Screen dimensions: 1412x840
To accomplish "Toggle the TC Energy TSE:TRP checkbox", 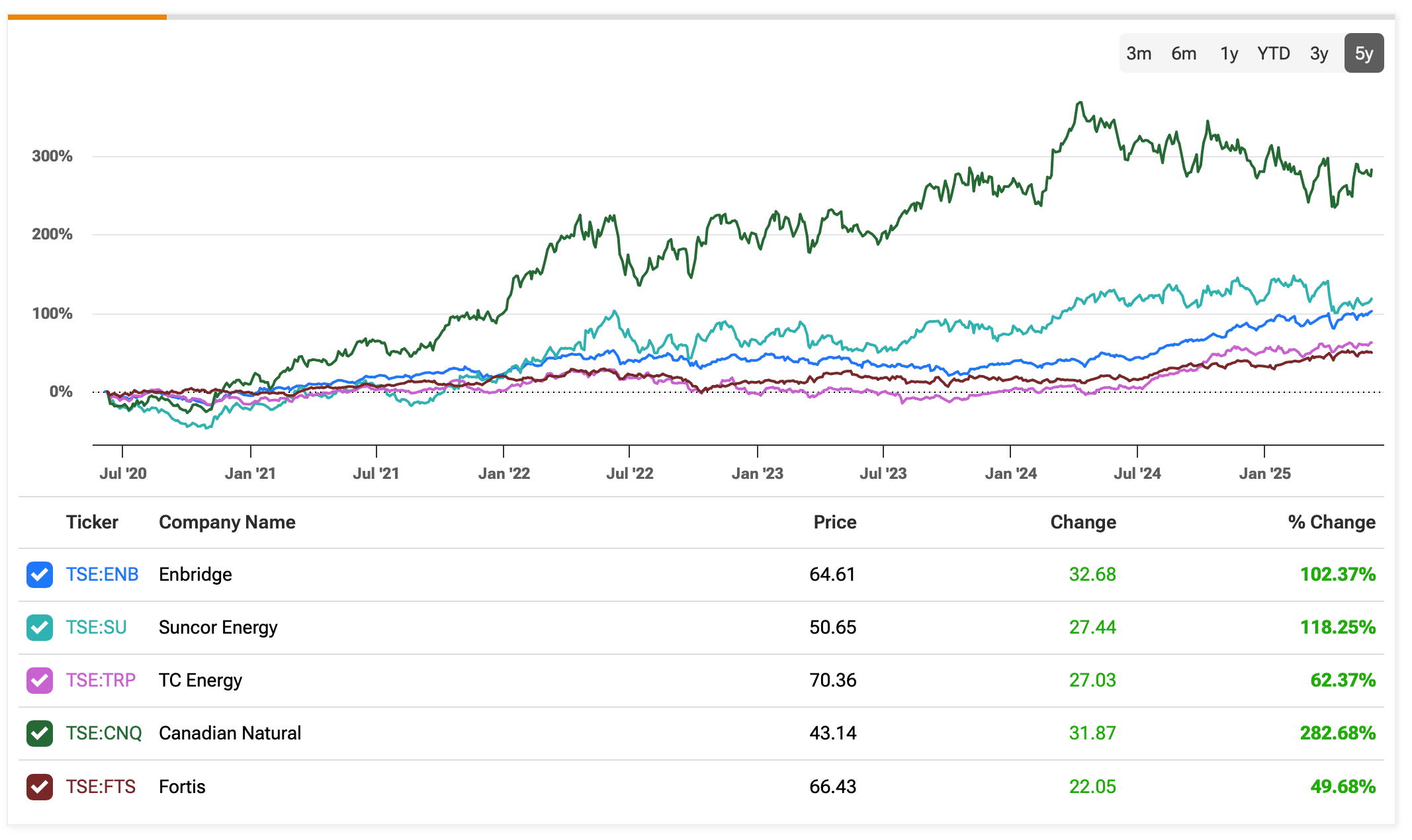I will tap(40, 680).
